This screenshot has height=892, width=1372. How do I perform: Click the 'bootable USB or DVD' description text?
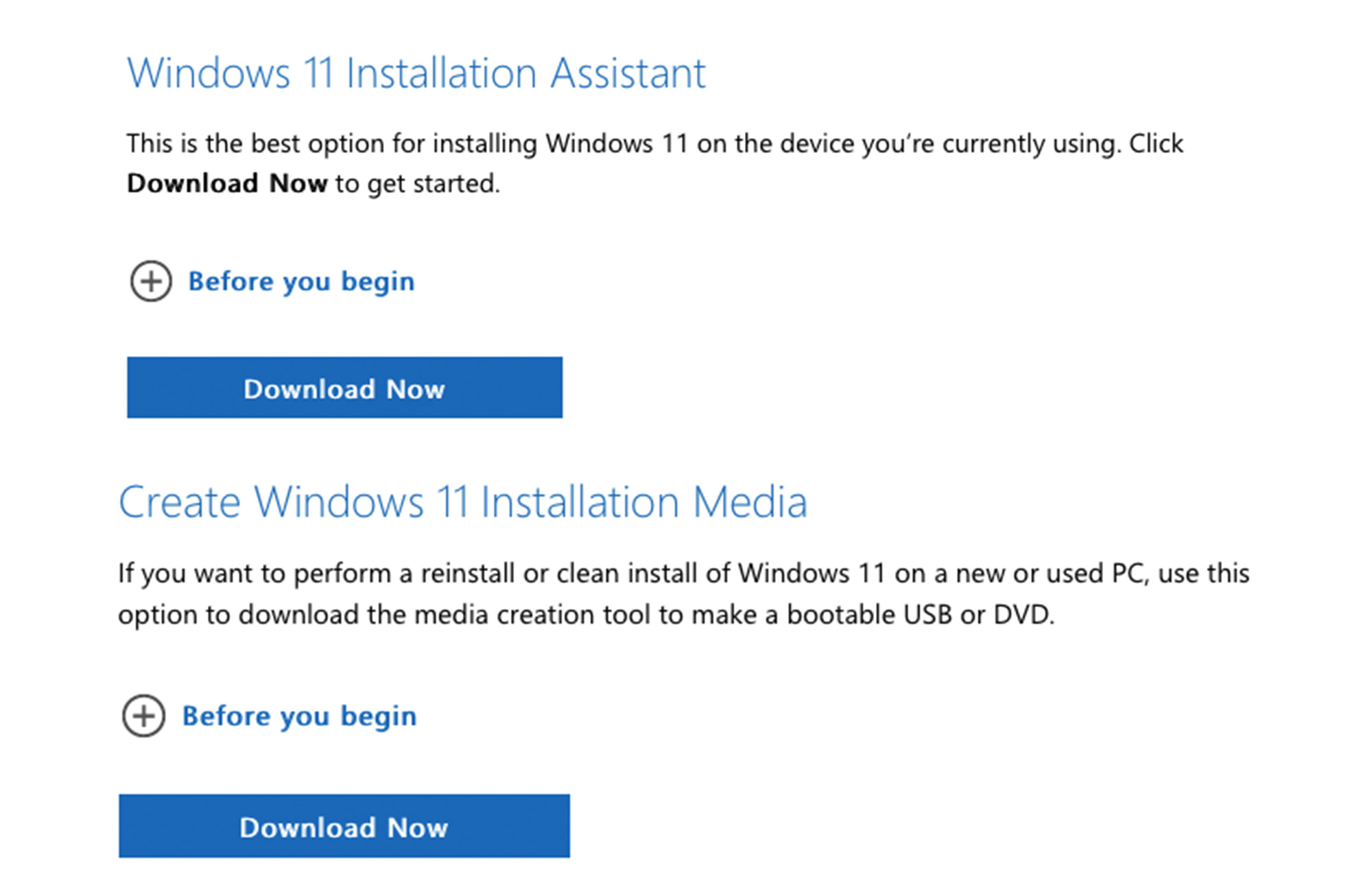click(920, 614)
